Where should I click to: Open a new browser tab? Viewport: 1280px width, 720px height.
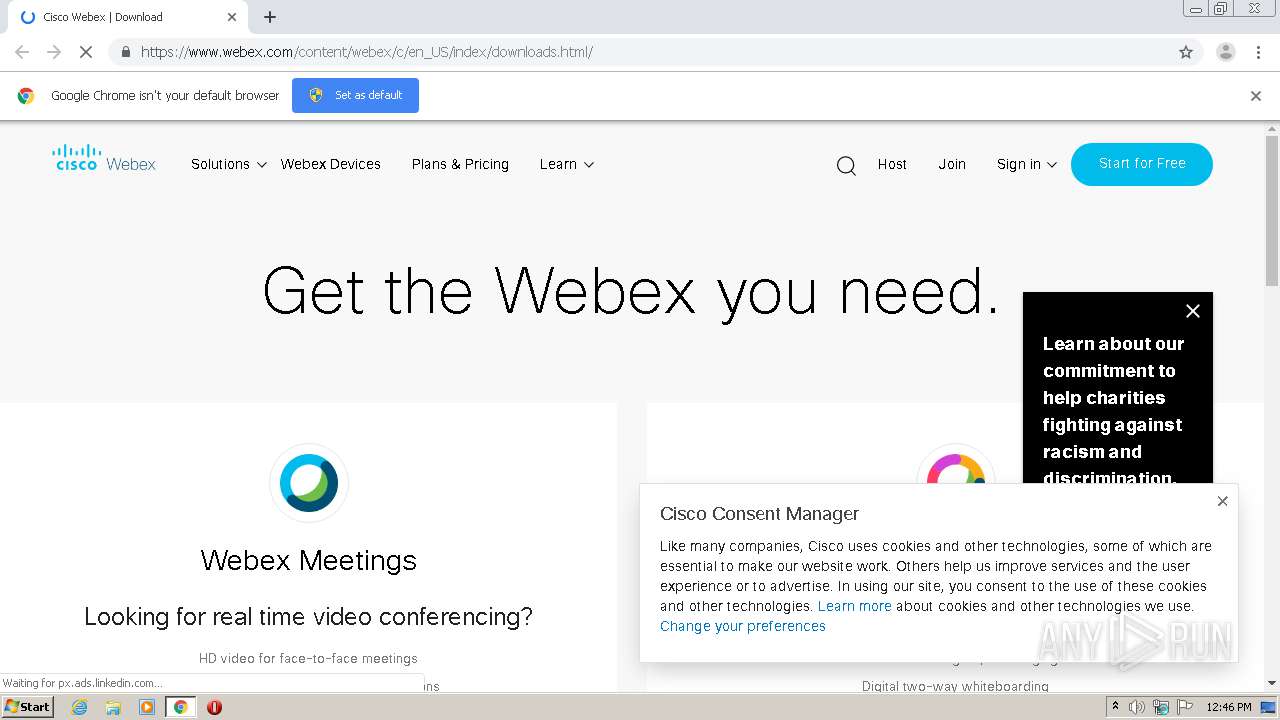point(270,17)
